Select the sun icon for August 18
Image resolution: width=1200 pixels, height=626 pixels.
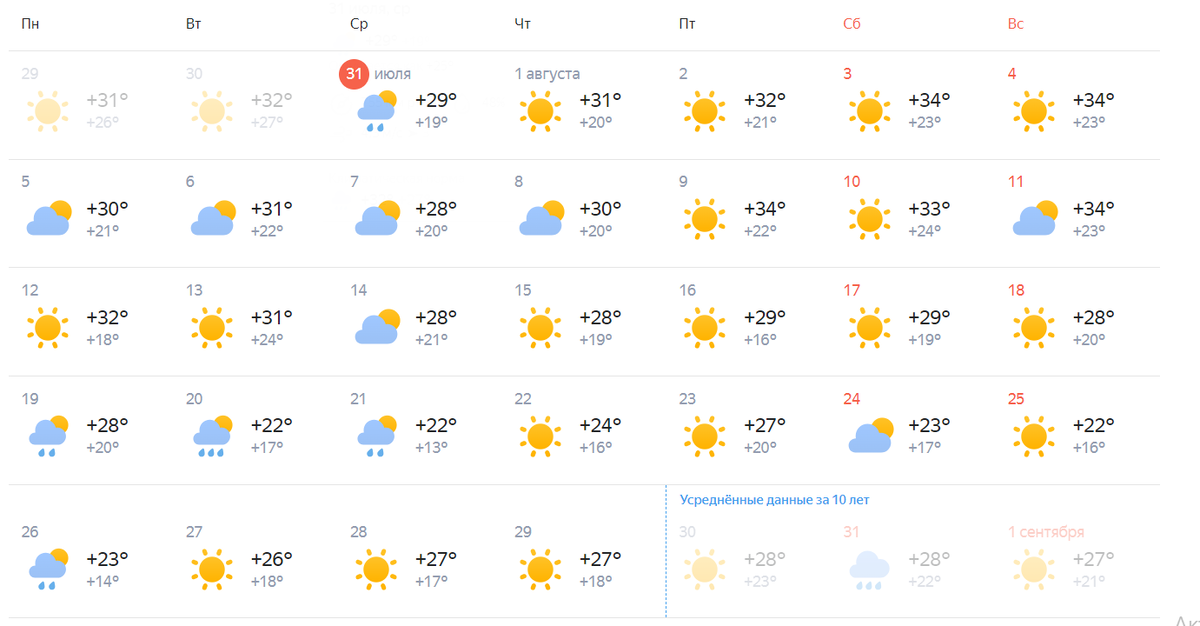[1033, 328]
